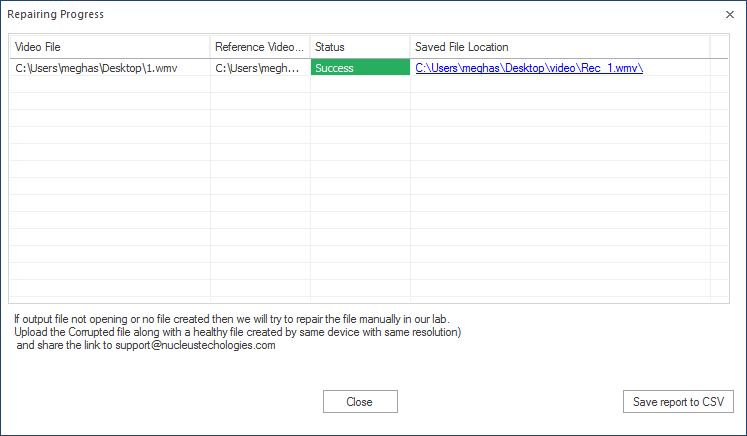
Task: Click the Close button
Action: [x=360, y=402]
